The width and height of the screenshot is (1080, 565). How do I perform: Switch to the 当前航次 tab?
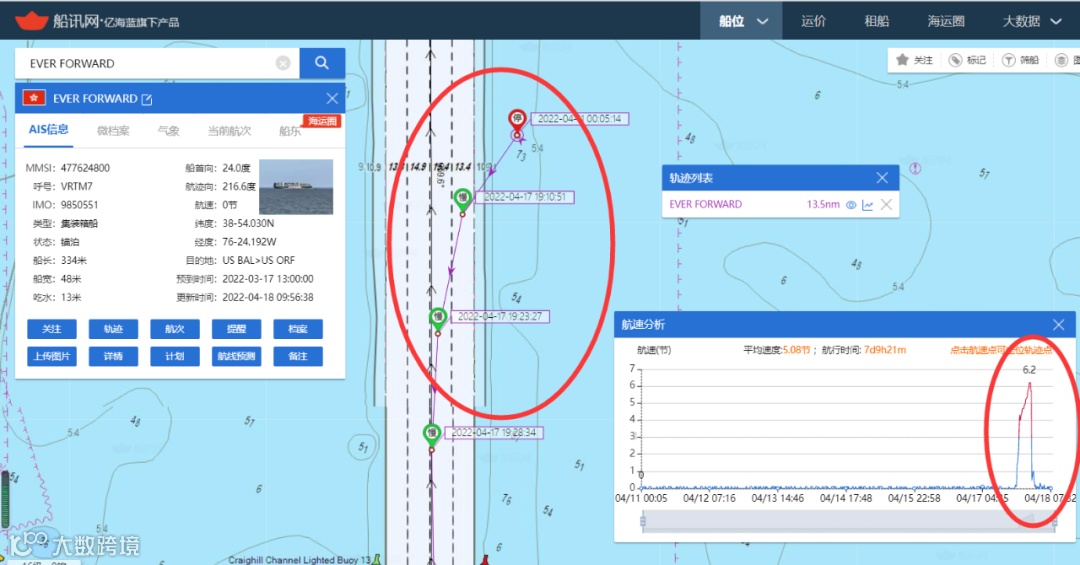pos(229,131)
